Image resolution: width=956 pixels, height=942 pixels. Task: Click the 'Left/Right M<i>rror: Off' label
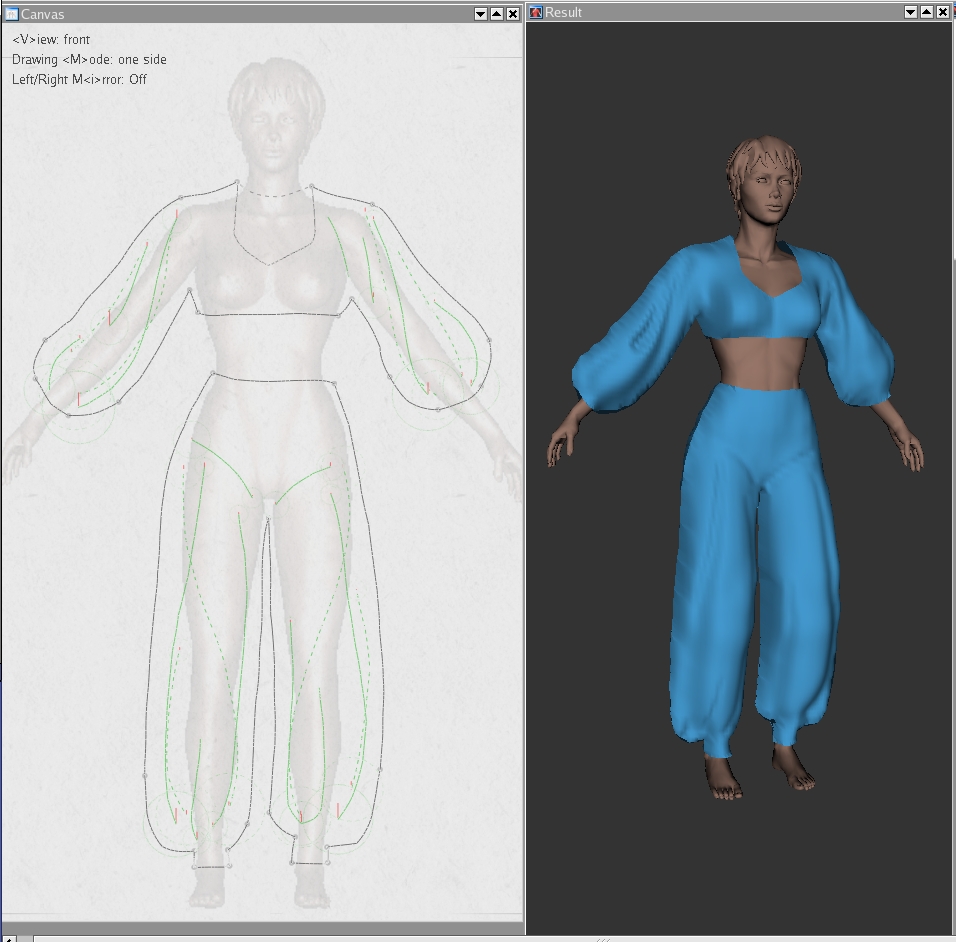tap(79, 79)
